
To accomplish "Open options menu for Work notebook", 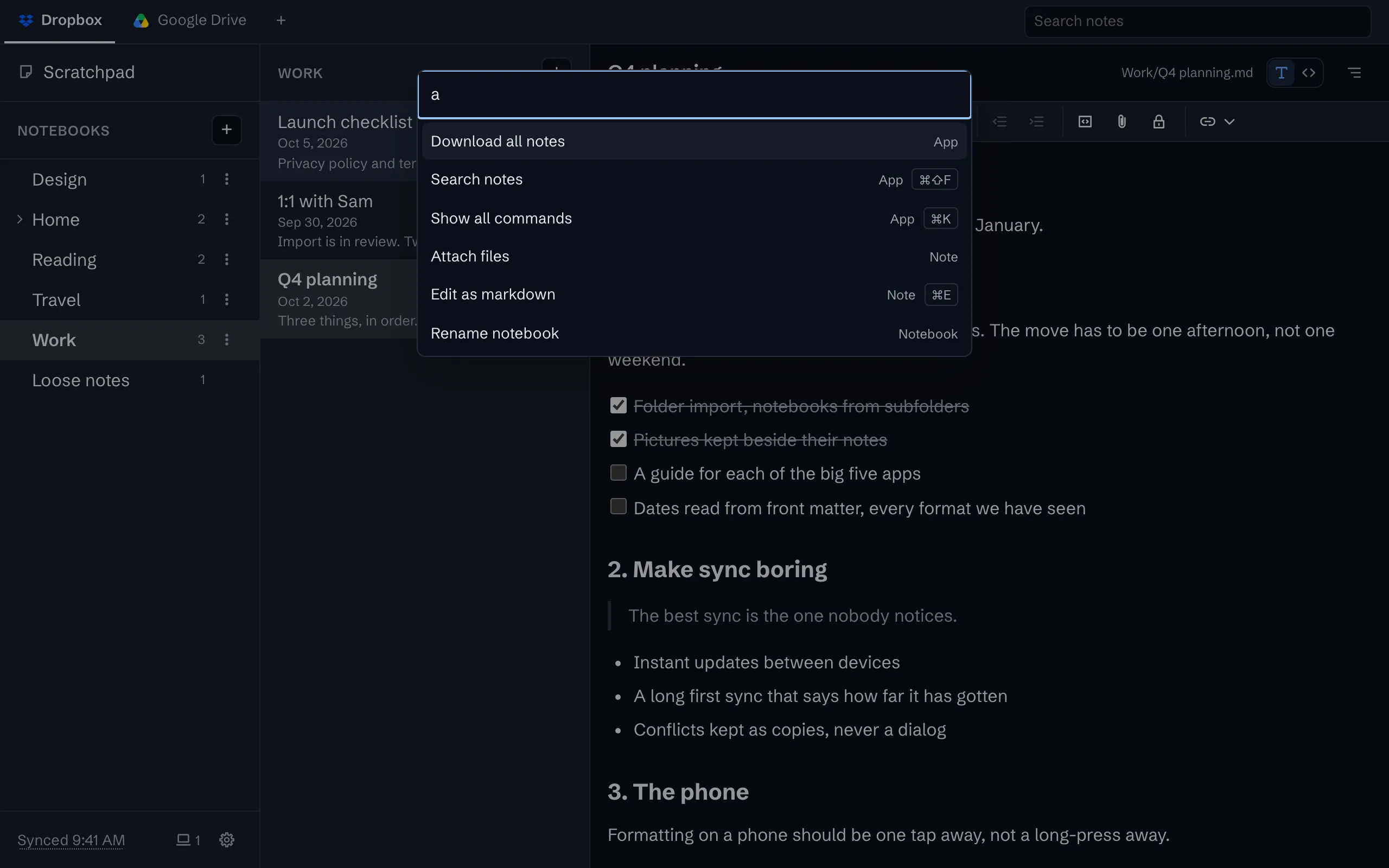I will coord(227,340).
